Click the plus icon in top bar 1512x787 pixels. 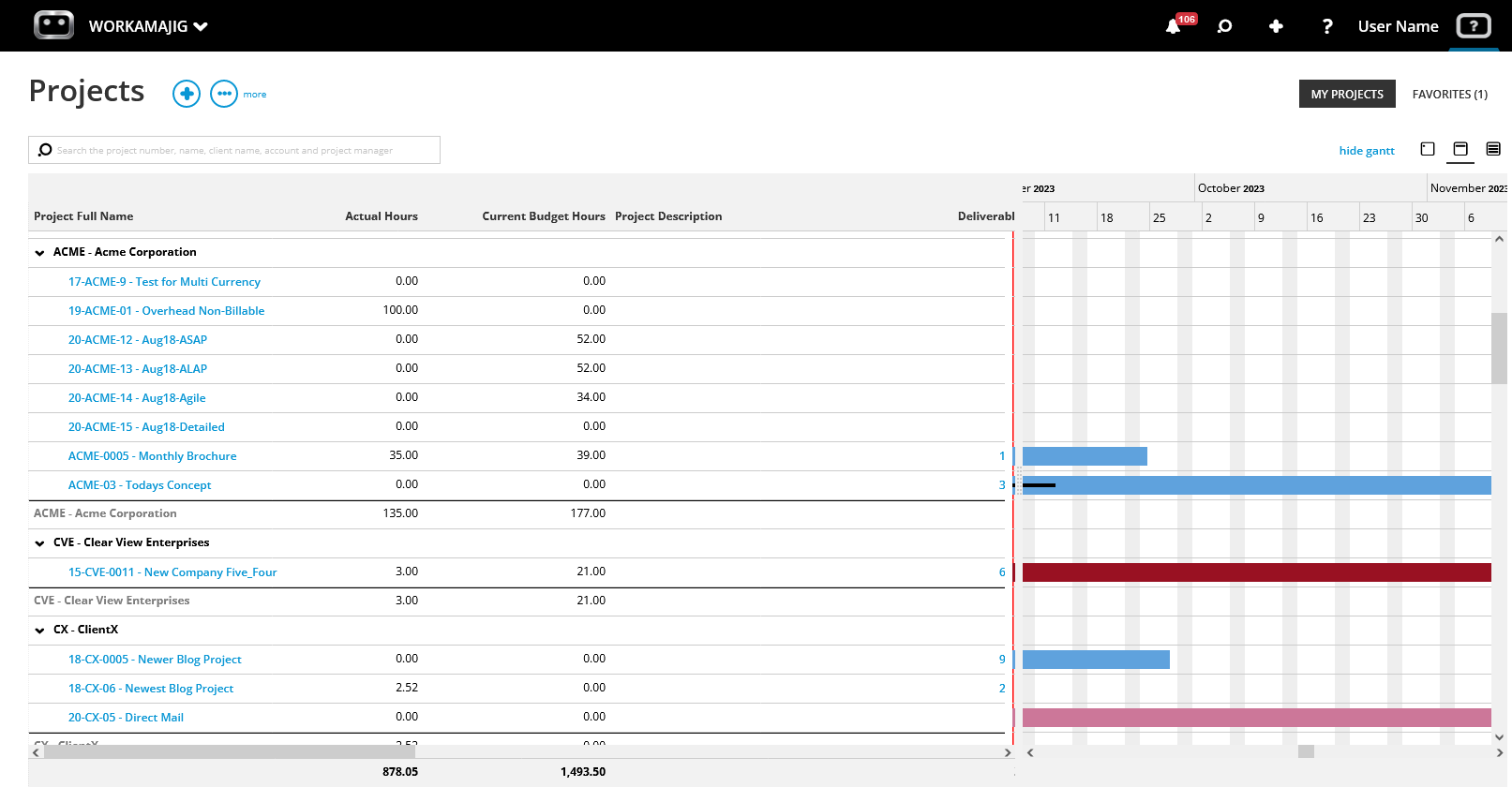(1276, 26)
